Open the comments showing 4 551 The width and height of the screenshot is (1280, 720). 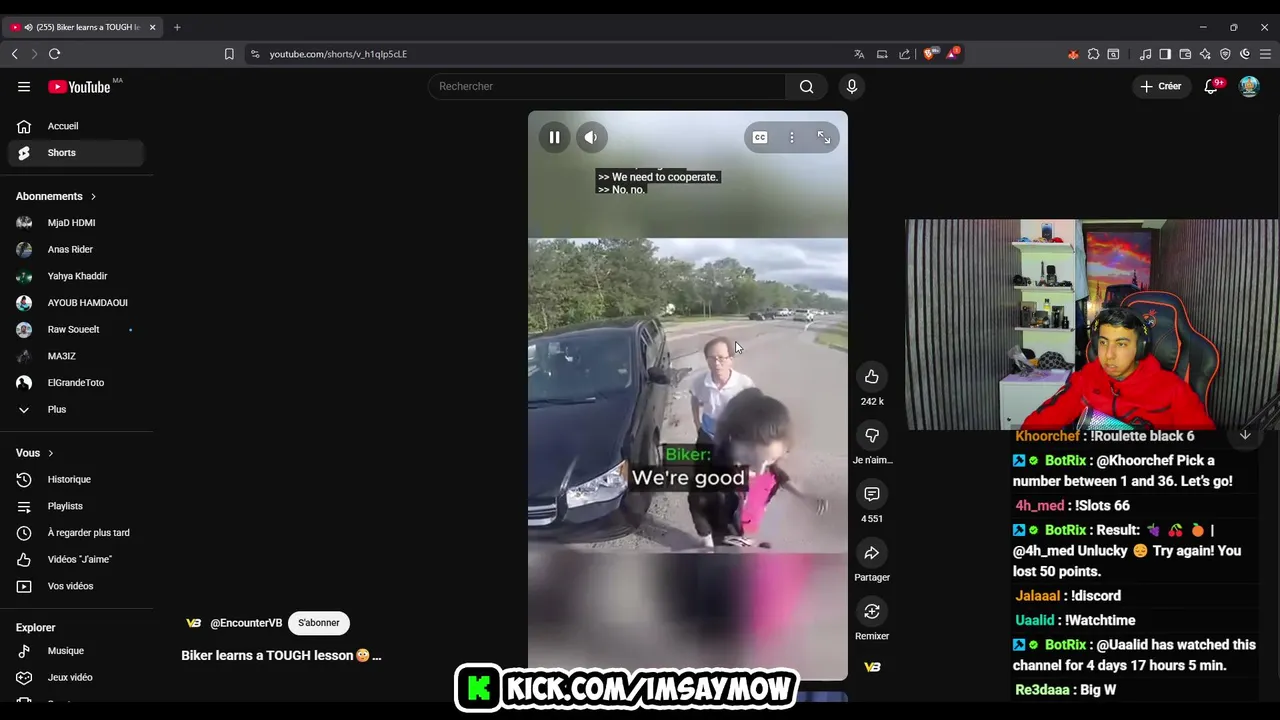click(872, 494)
